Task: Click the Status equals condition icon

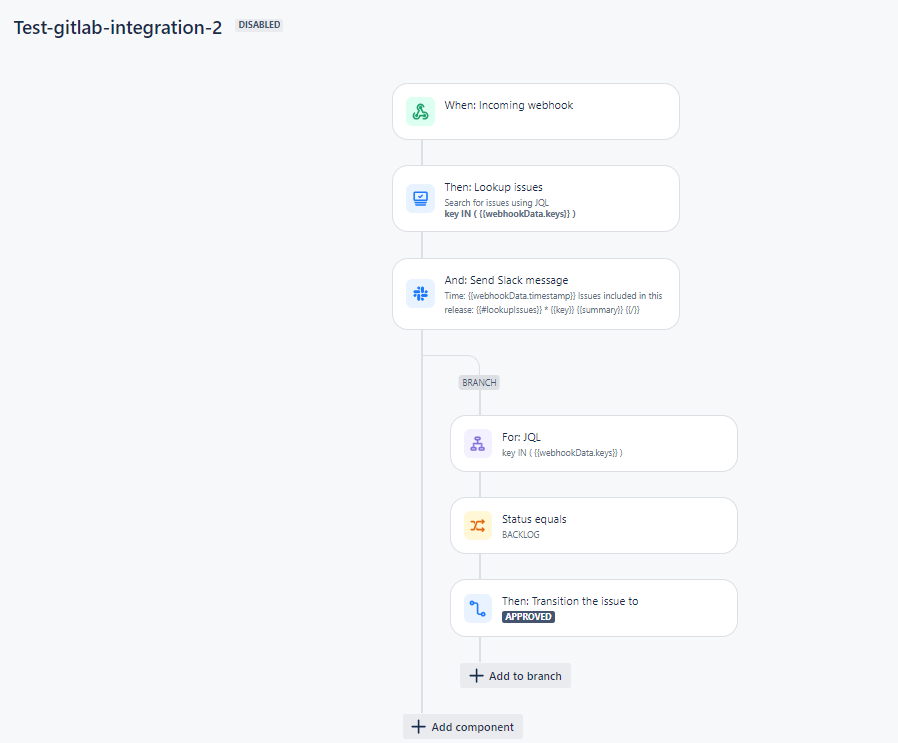Action: 478,525
